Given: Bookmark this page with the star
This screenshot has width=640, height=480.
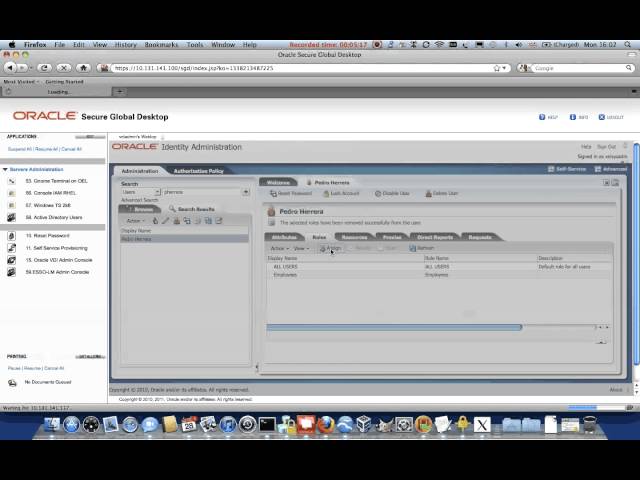Looking at the screenshot, I should point(496,68).
